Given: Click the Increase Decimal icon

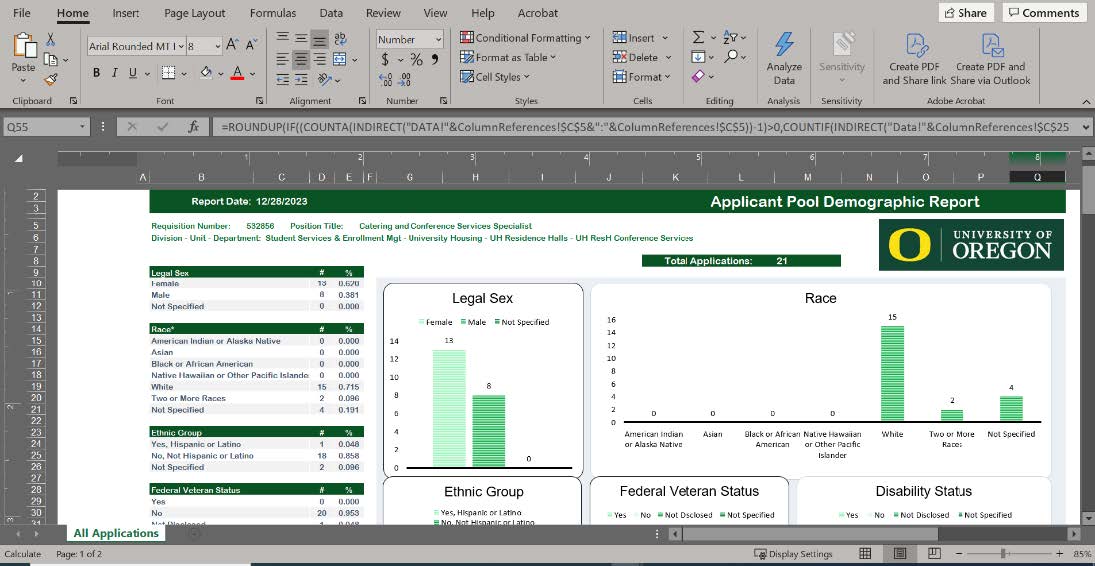Looking at the screenshot, I should click(385, 79).
